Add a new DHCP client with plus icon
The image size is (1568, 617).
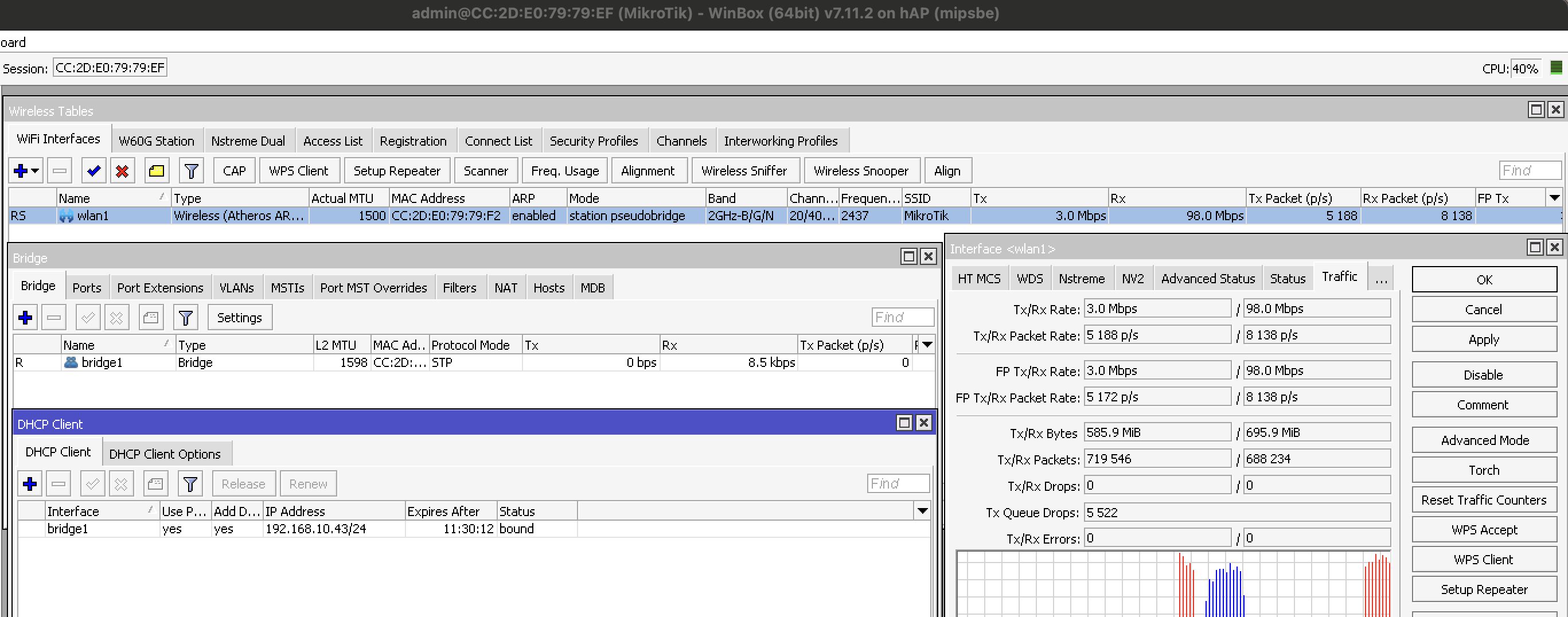click(x=30, y=485)
